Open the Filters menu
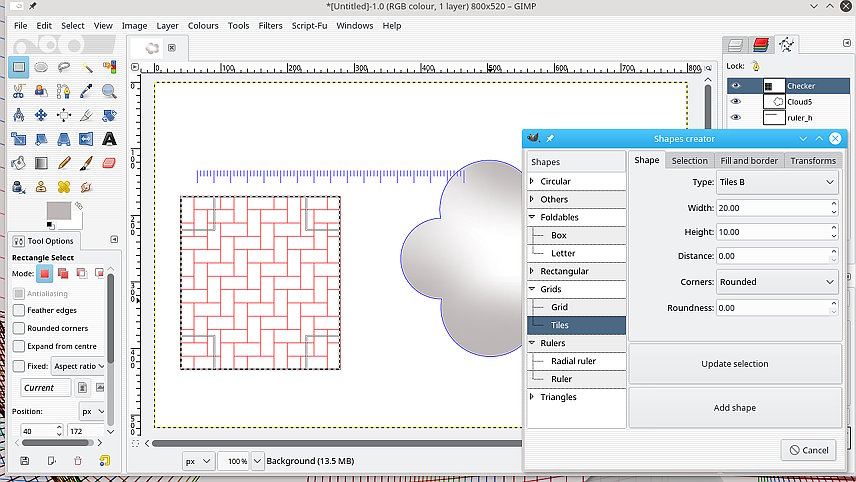 point(270,25)
